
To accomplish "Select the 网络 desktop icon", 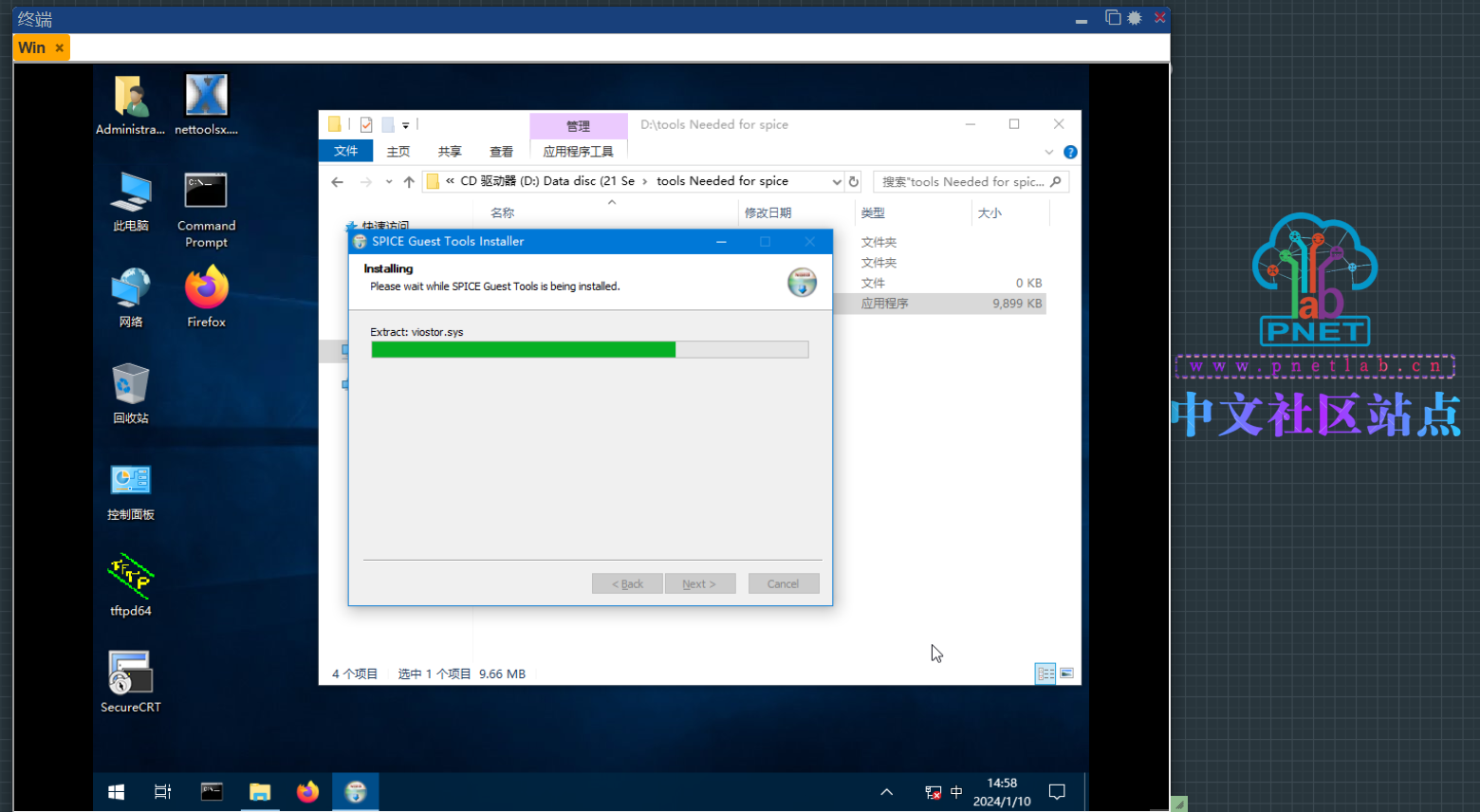I will point(131,298).
